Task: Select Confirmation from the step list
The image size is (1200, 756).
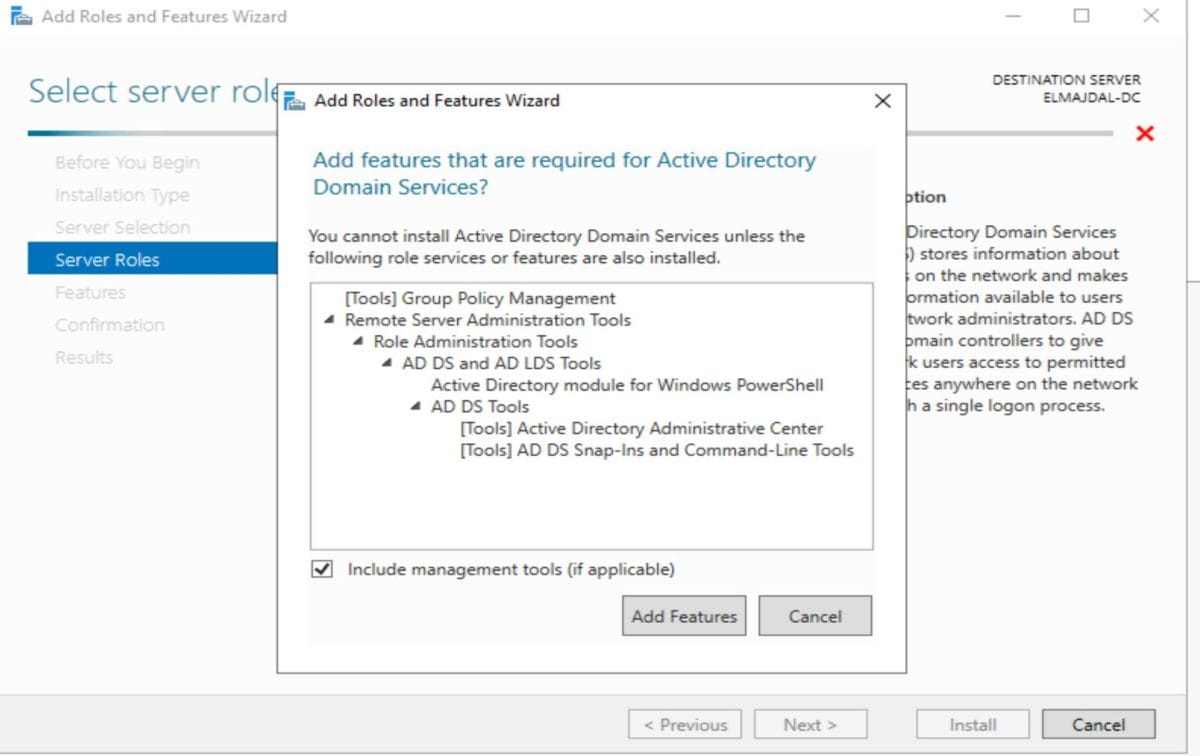Action: (x=110, y=324)
